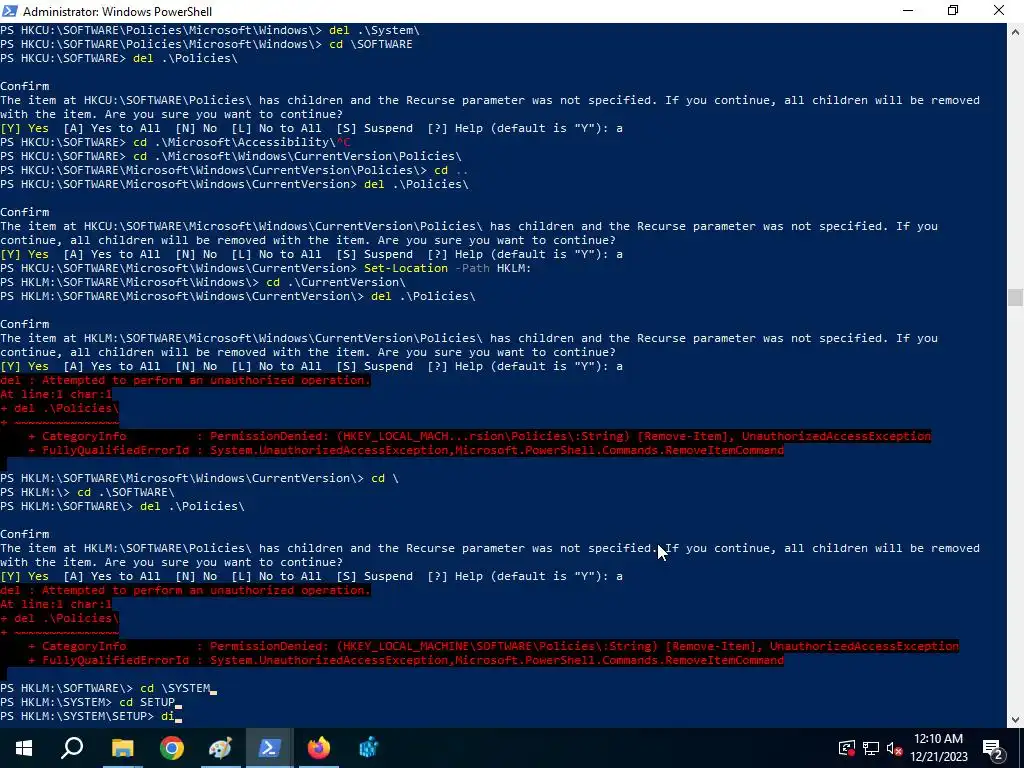Screen dimensions: 1024x768
Task: Click 'The item at HKCU:\SOFTWARE\Policies\' message line
Action: pos(490,100)
